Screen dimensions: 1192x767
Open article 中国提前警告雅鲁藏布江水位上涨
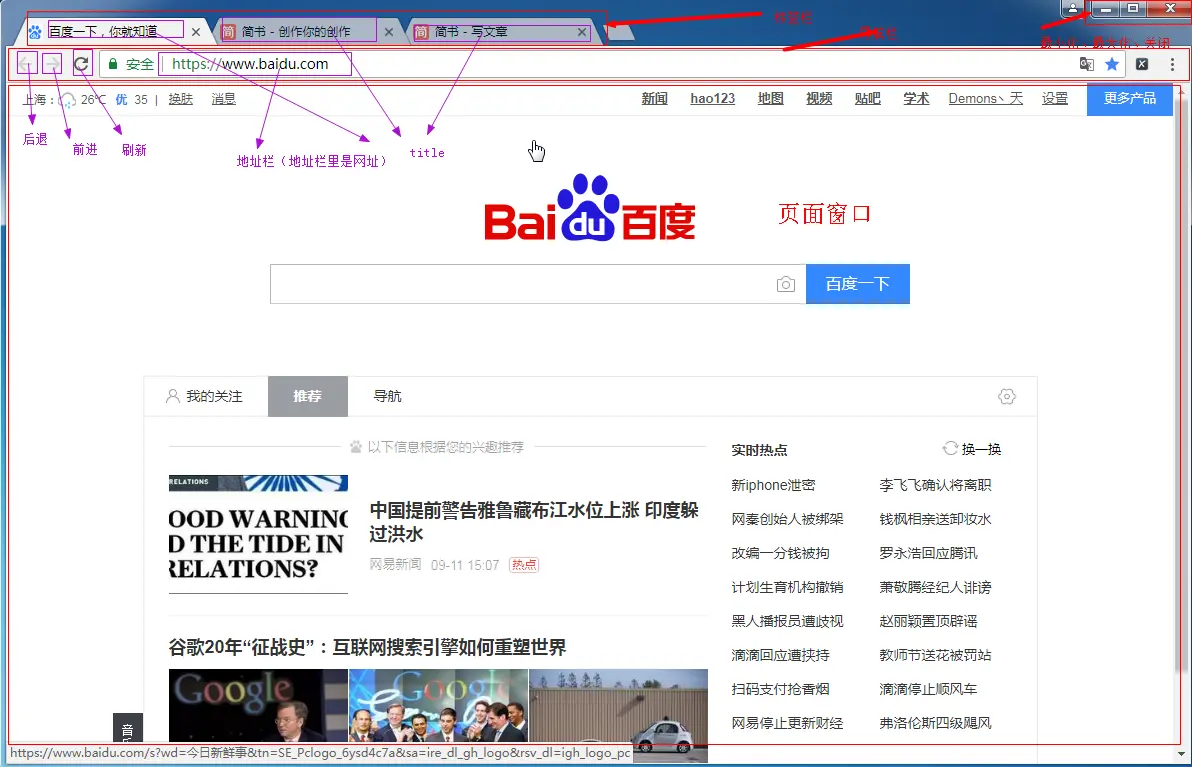(534, 522)
